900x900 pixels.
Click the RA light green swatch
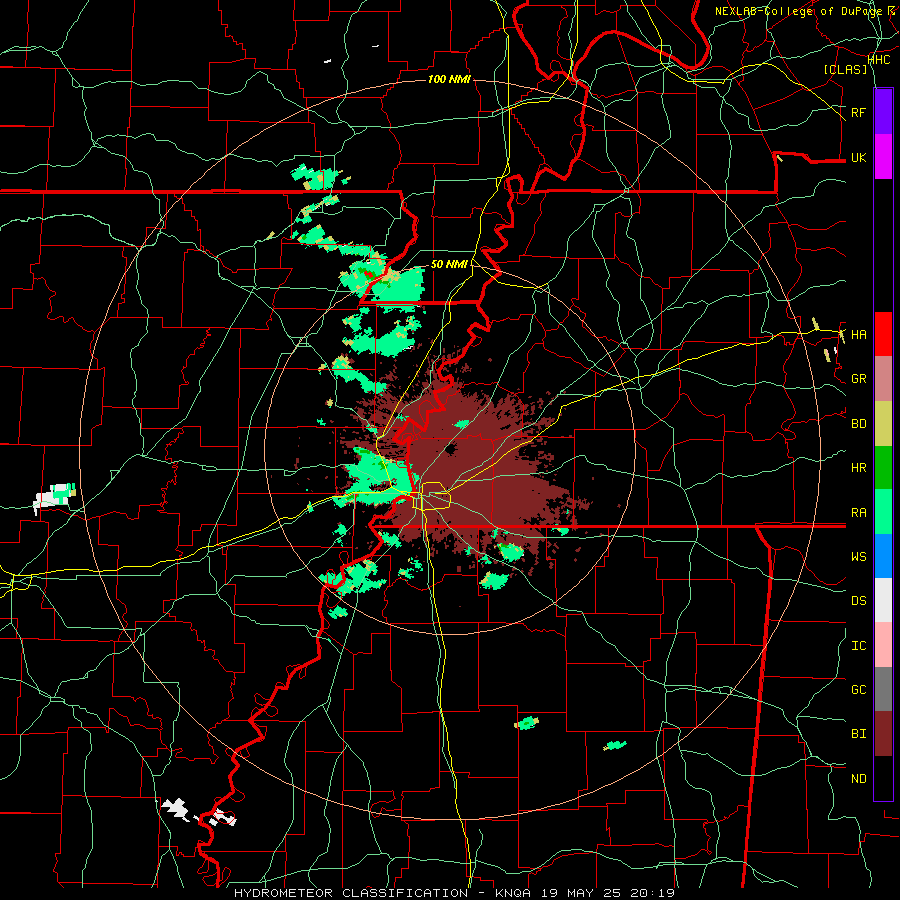[x=883, y=512]
